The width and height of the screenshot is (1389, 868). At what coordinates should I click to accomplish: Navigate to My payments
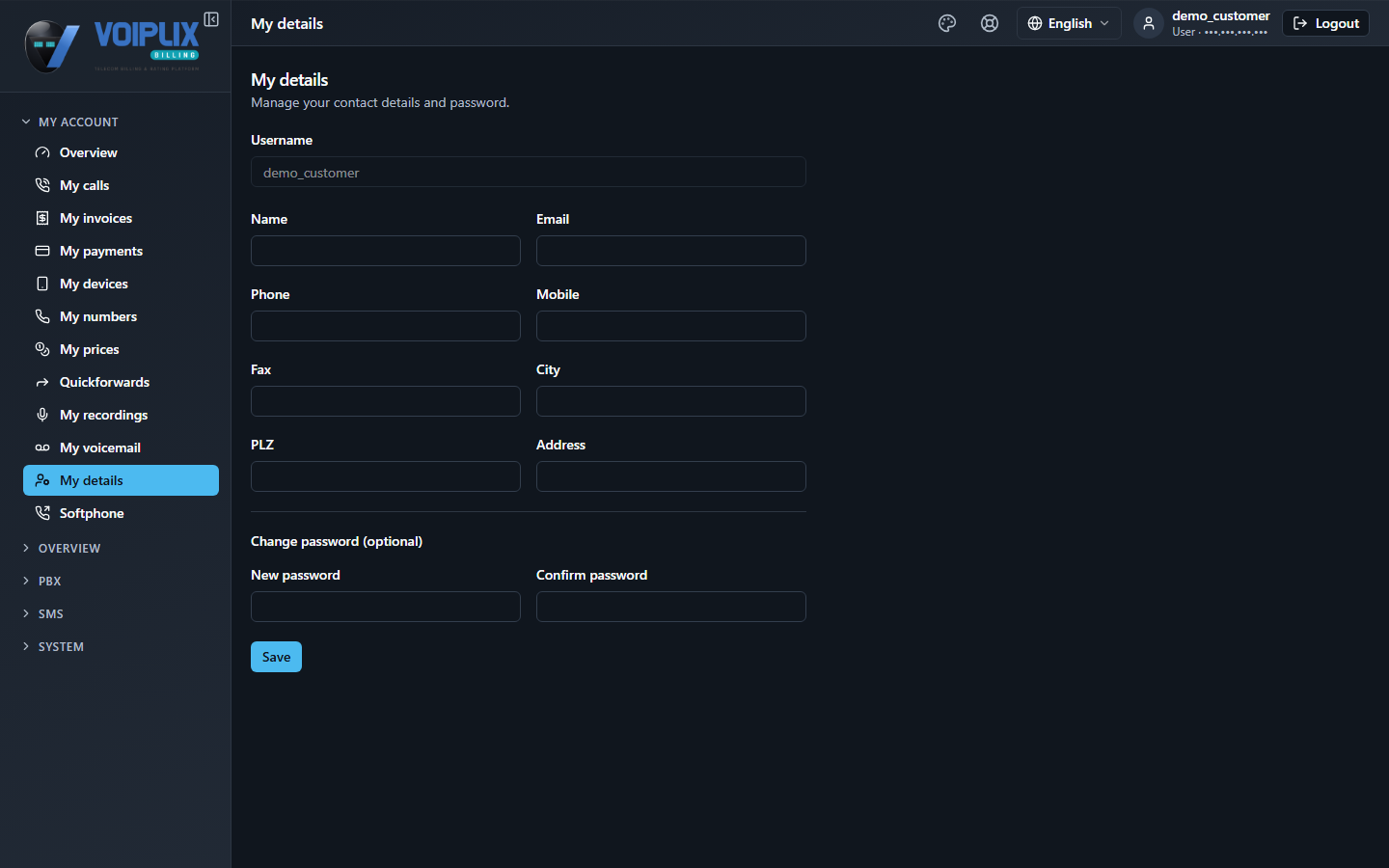click(x=121, y=251)
